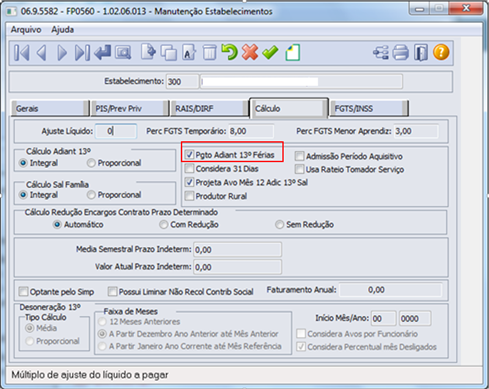Switch to the FGTS/INSS tab
The width and height of the screenshot is (489, 389).
pos(369,108)
